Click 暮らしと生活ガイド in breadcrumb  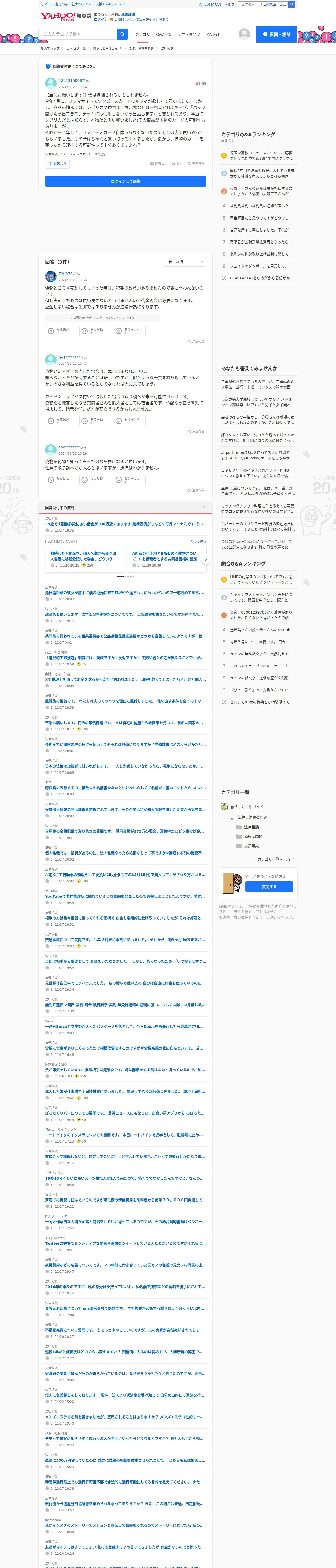107,48
